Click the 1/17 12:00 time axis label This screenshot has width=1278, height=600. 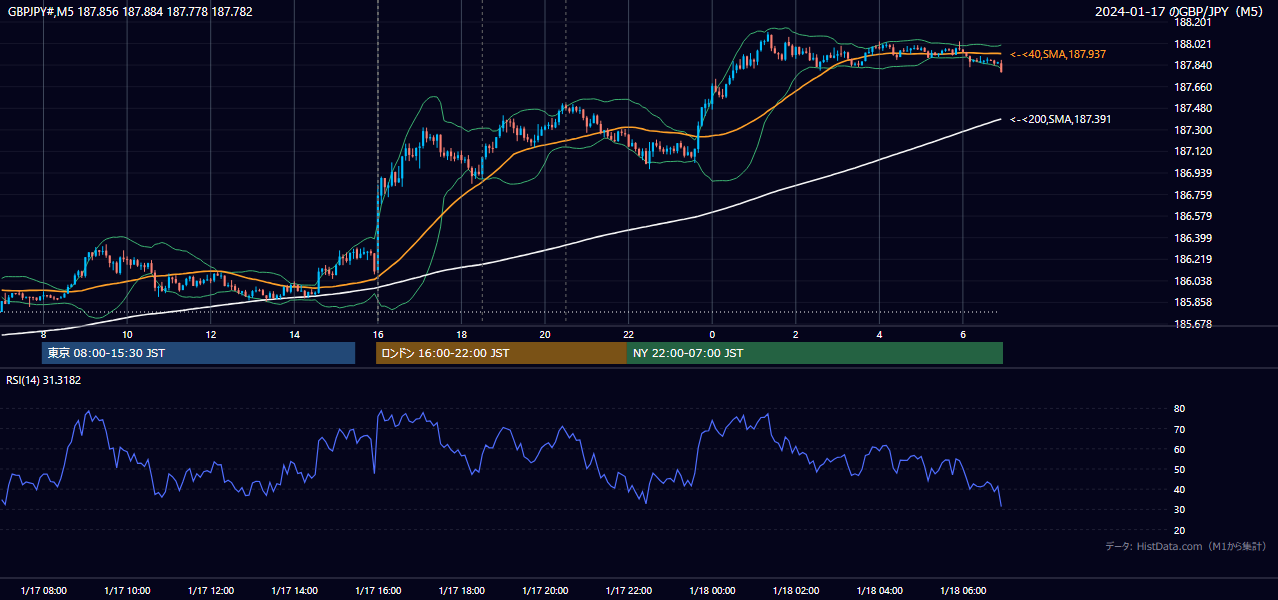pyautogui.click(x=210, y=590)
